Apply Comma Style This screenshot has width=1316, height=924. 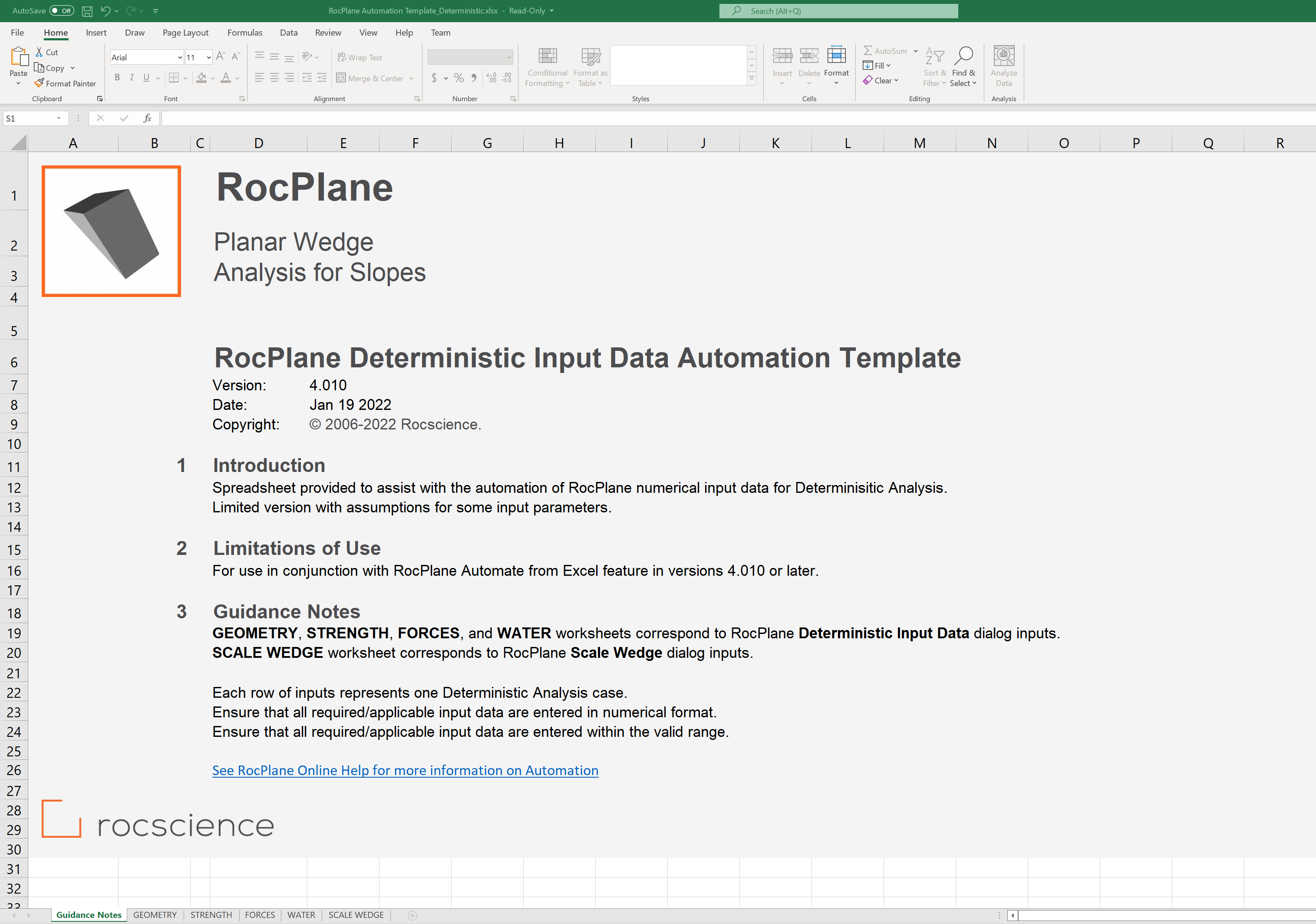(x=474, y=77)
